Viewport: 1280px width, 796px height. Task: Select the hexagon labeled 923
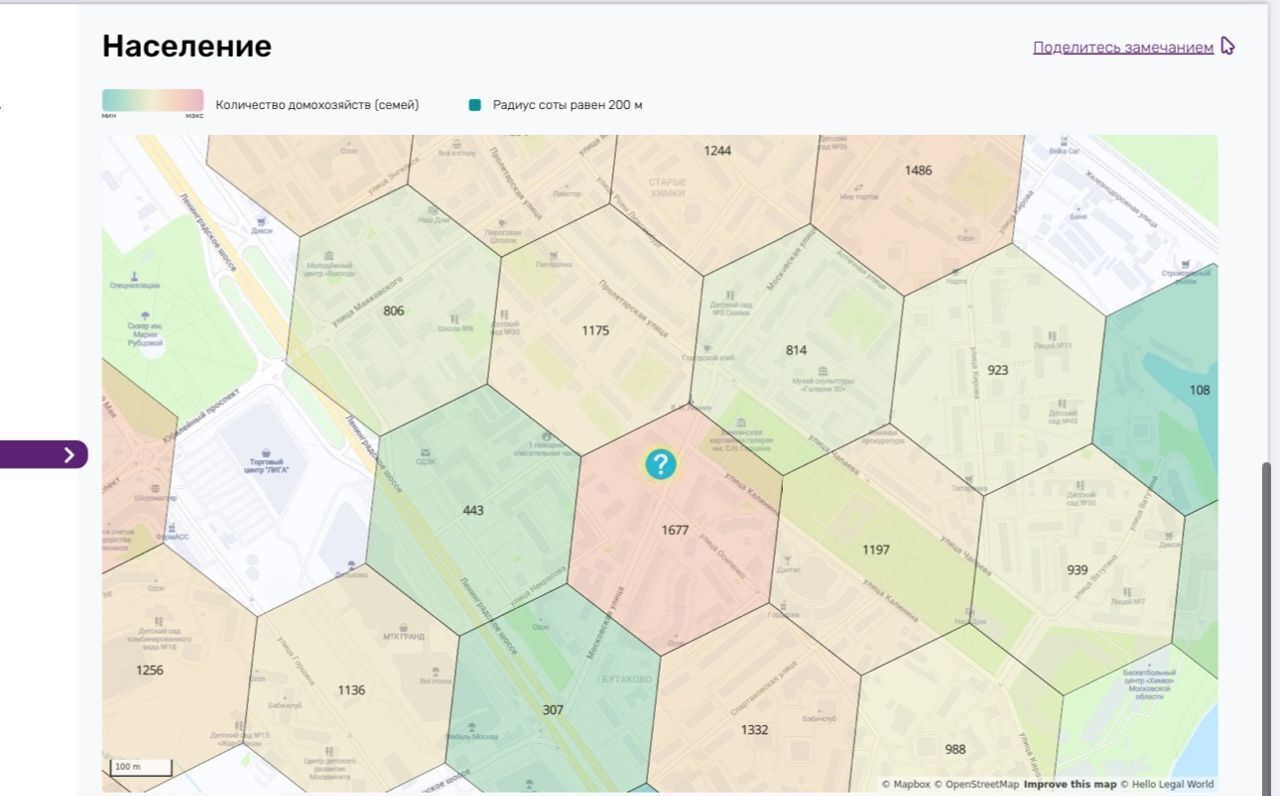click(998, 370)
